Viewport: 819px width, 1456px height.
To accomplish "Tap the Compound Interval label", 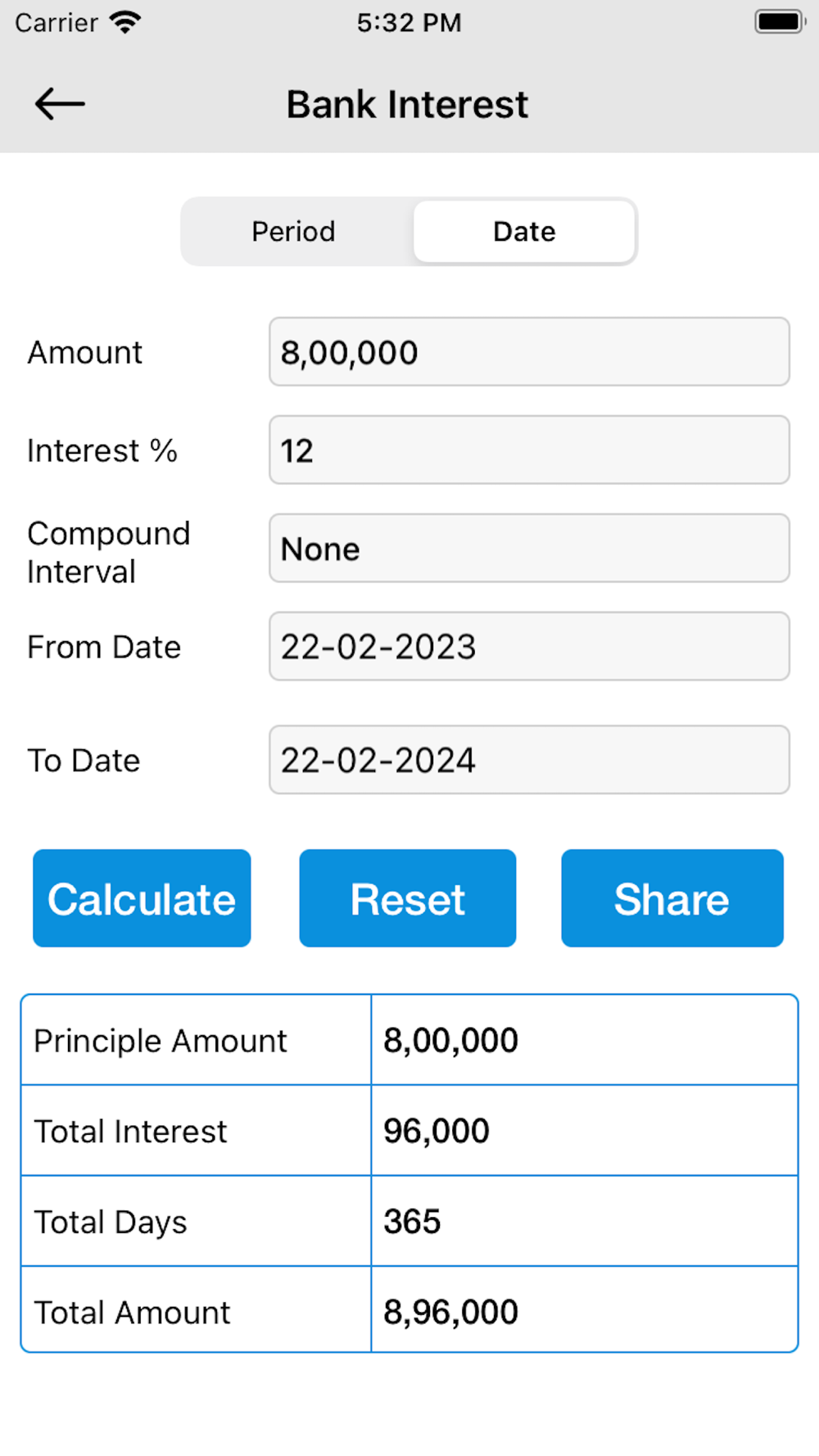I will pyautogui.click(x=109, y=552).
